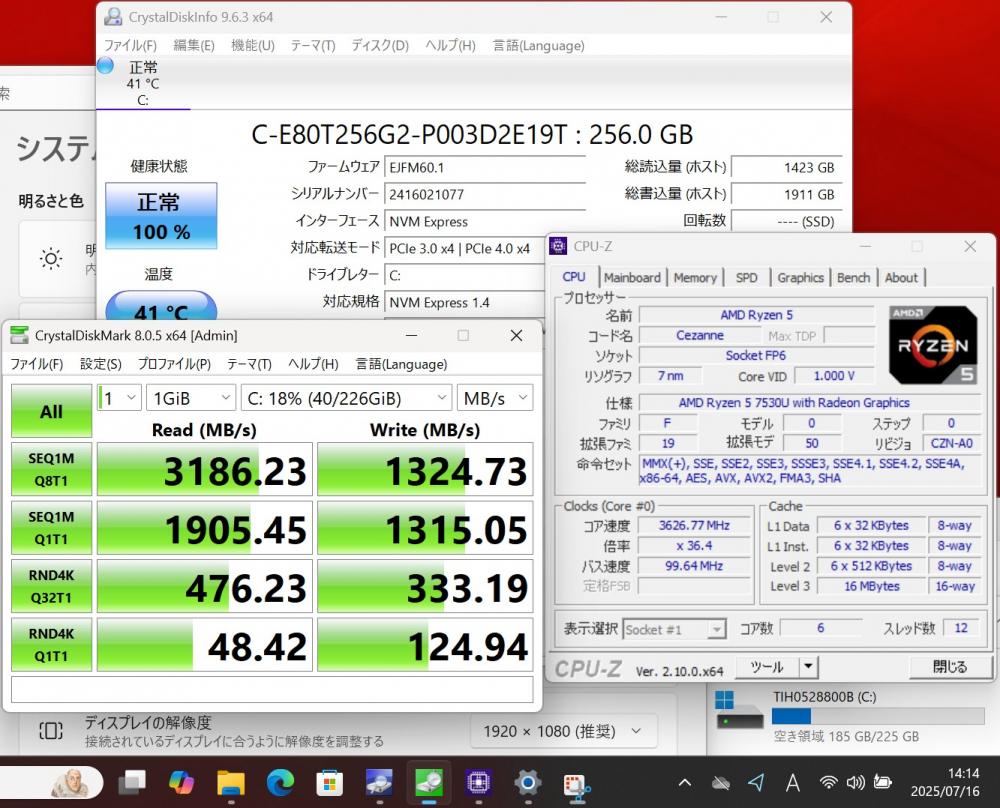Open プロファイル(P) menu in CrystalDiskMark

click(174, 364)
